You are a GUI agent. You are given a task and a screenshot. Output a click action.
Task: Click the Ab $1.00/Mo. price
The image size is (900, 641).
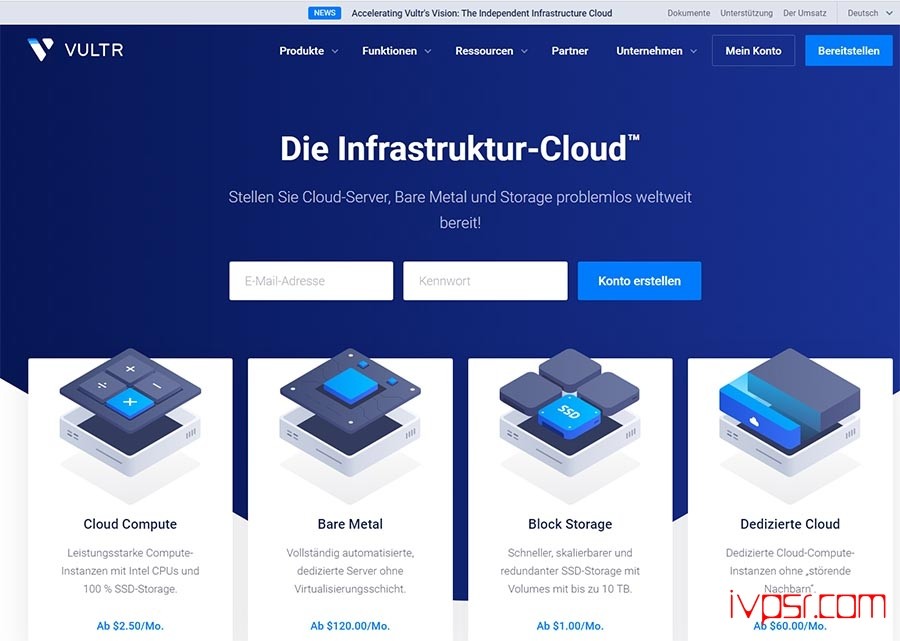[x=570, y=626]
